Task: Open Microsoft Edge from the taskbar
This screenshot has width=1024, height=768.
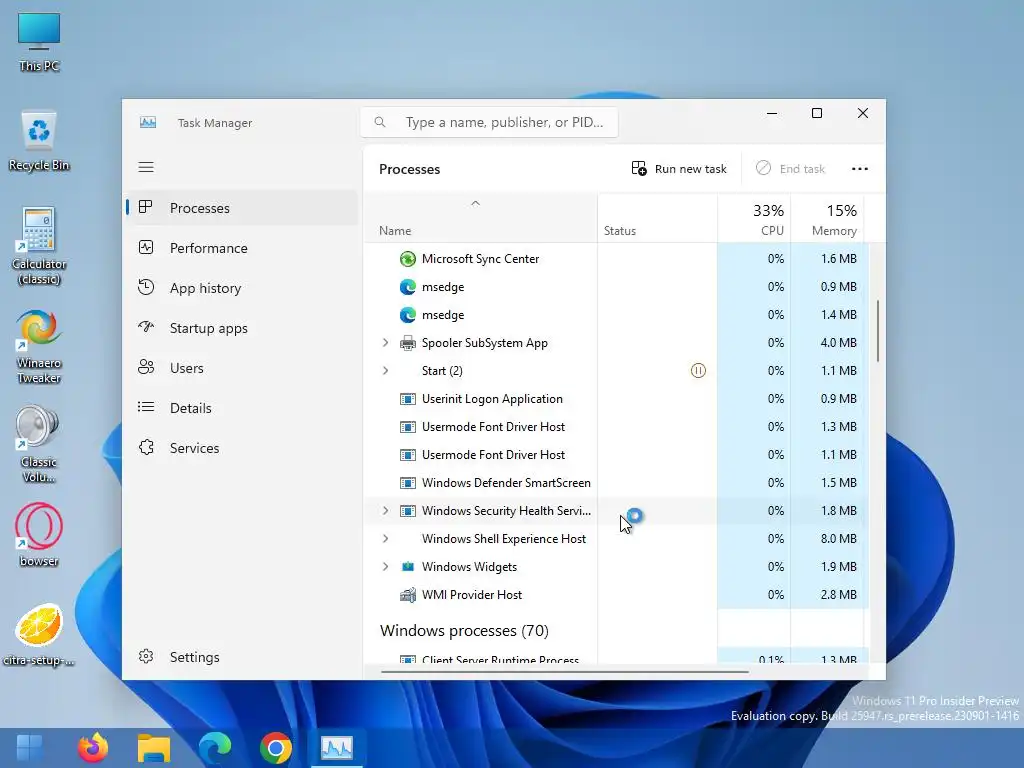Action: (x=215, y=748)
